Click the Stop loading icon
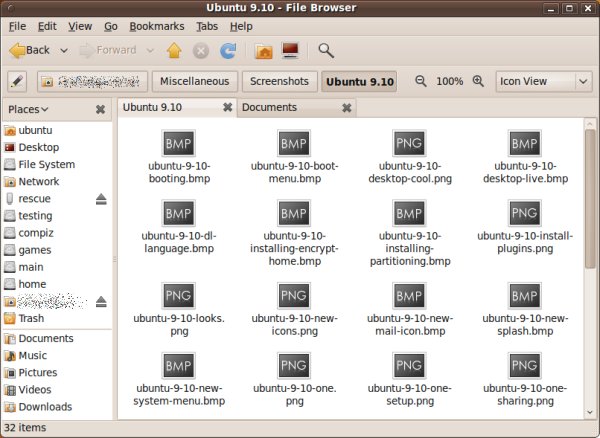This screenshot has height=438, width=600. (x=201, y=50)
